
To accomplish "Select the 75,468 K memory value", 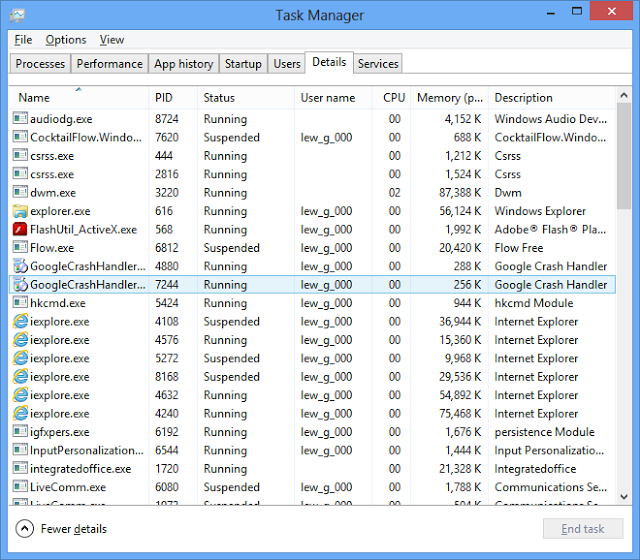I will (x=460, y=413).
